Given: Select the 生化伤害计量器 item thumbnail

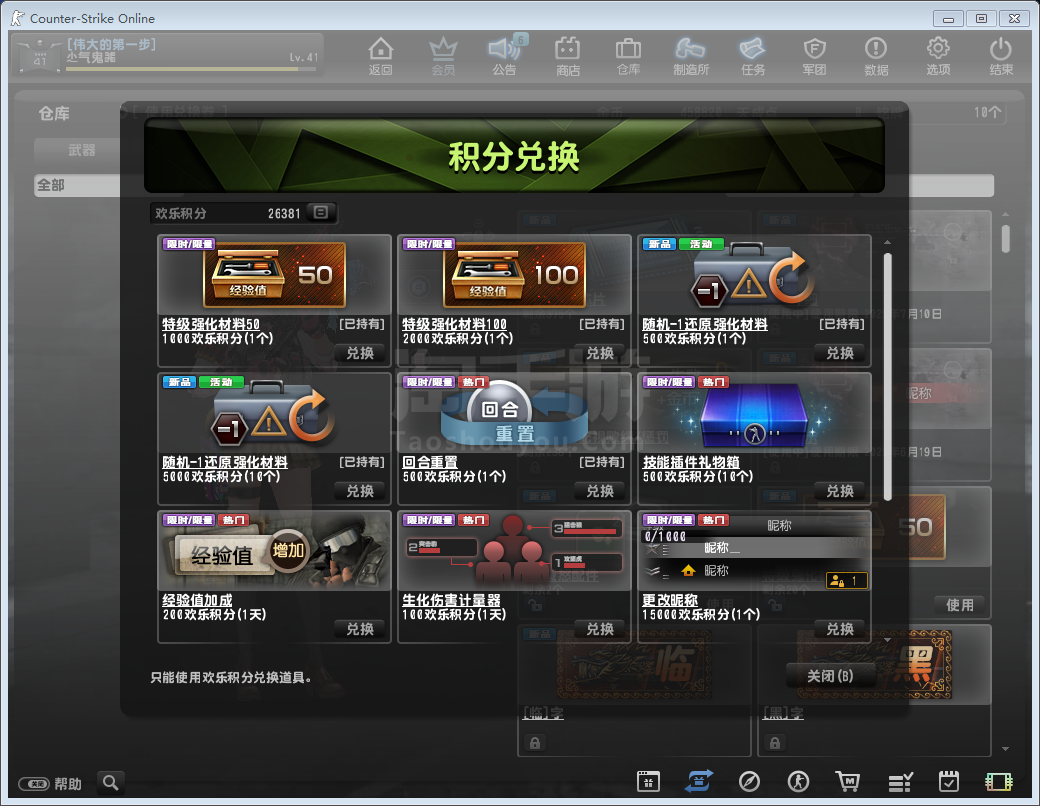Looking at the screenshot, I should tap(514, 551).
